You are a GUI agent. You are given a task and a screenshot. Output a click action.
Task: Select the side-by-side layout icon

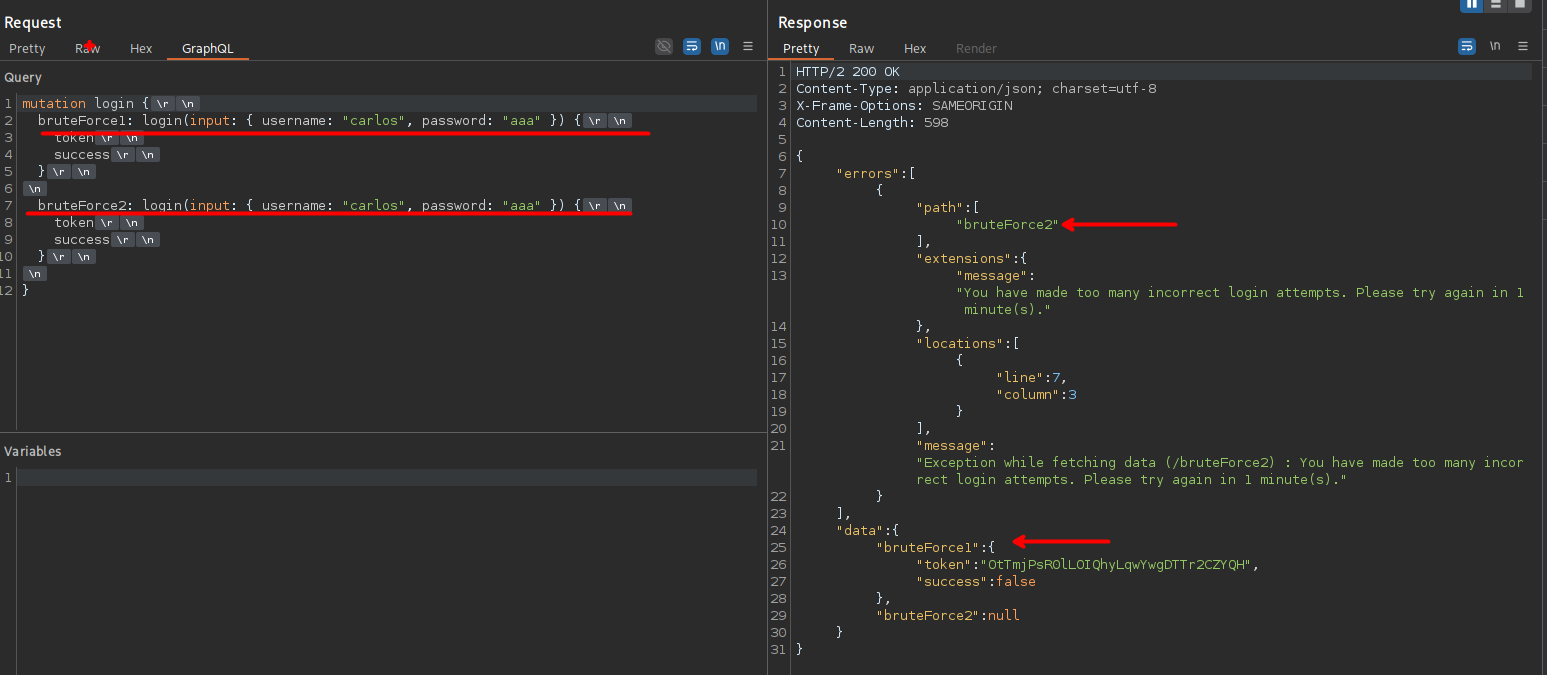[1471, 4]
